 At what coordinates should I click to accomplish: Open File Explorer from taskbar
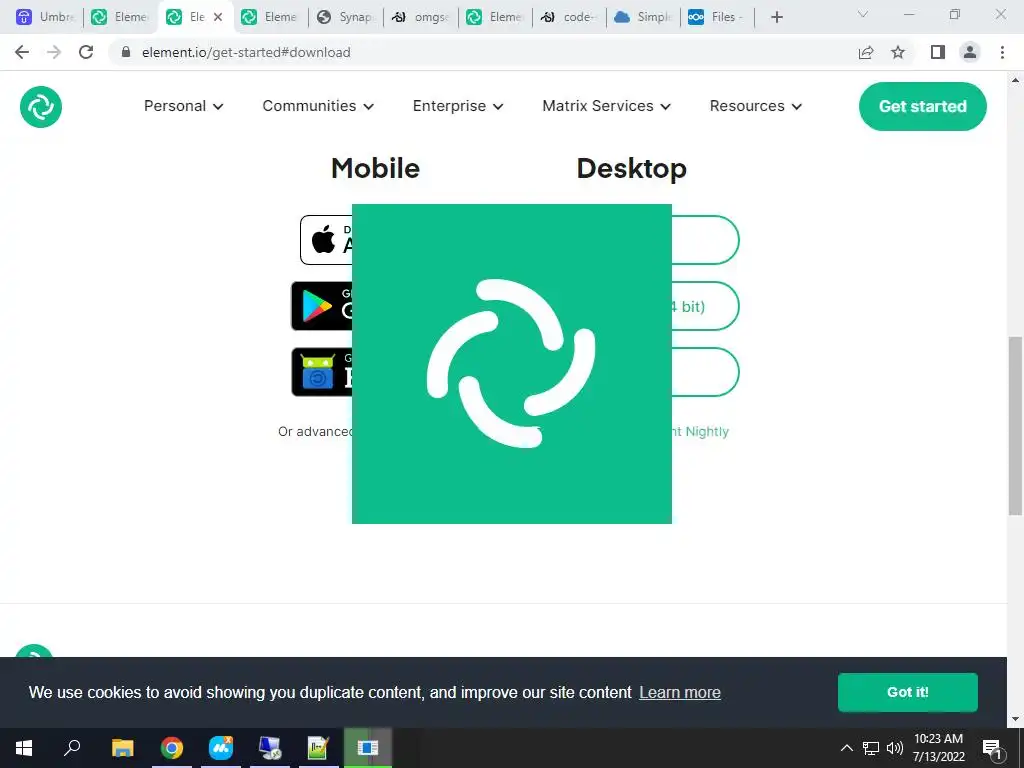tap(122, 748)
